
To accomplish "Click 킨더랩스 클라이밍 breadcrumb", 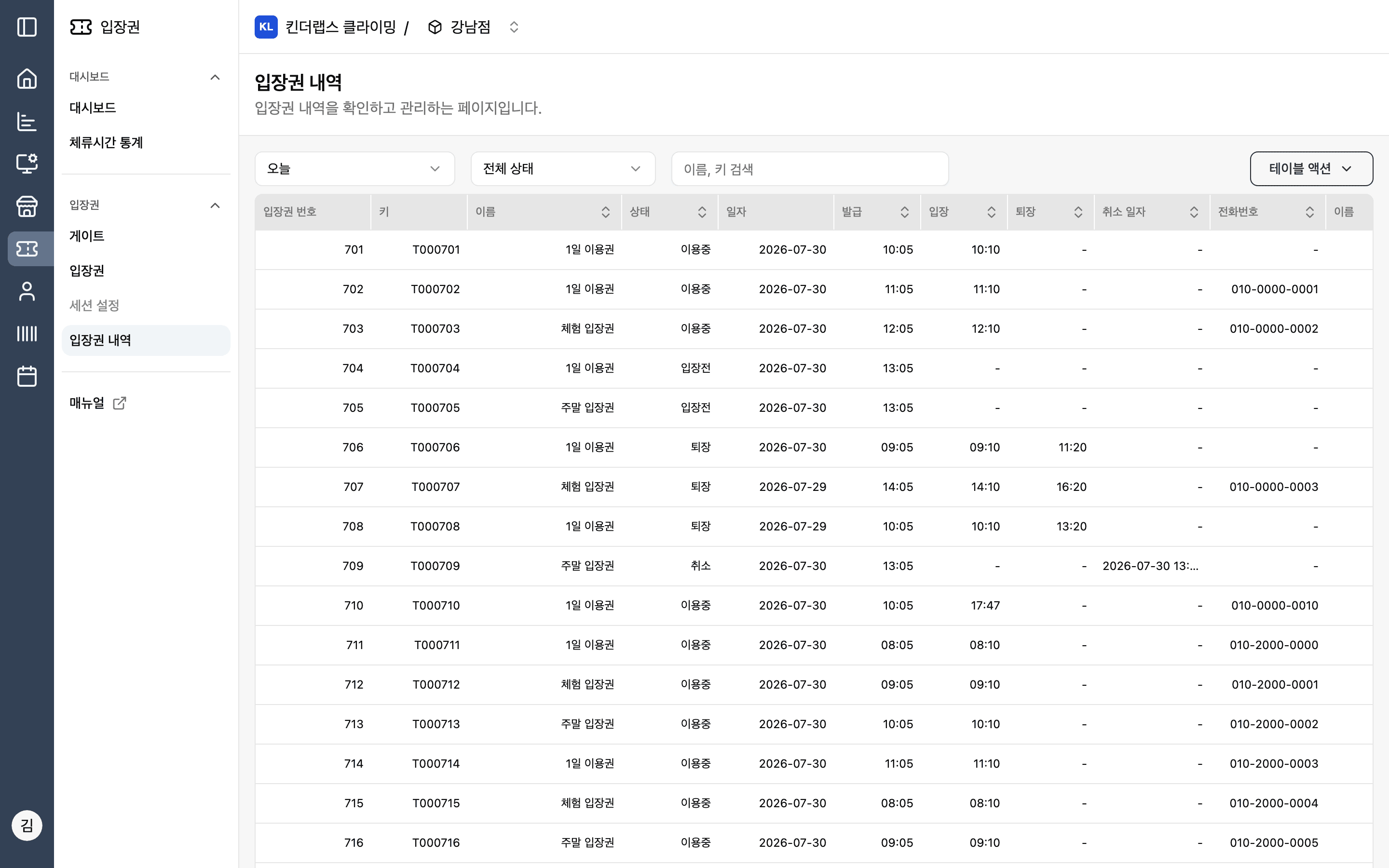I will [x=340, y=27].
